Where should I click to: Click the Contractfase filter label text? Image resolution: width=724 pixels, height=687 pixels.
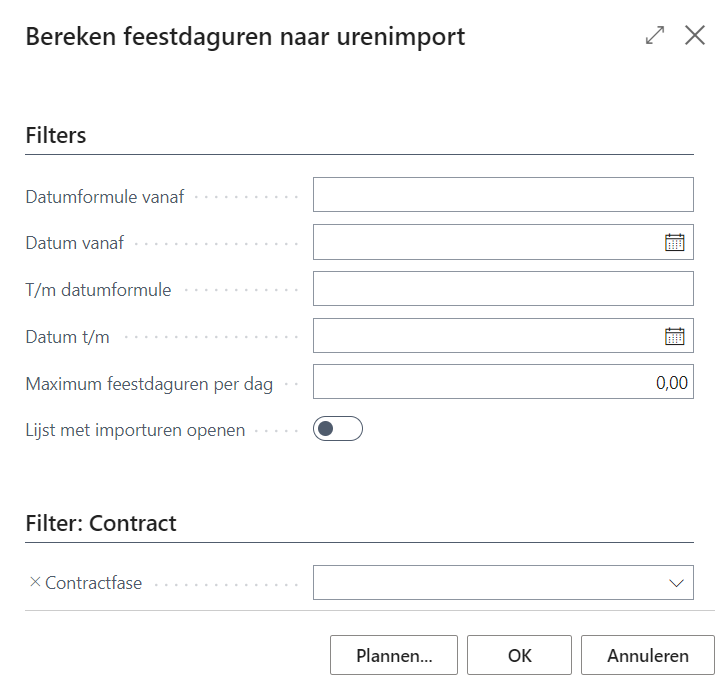pyautogui.click(x=93, y=582)
